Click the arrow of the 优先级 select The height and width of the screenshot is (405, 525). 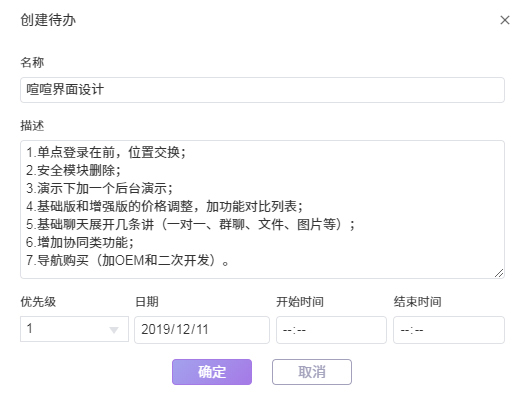click(x=114, y=330)
